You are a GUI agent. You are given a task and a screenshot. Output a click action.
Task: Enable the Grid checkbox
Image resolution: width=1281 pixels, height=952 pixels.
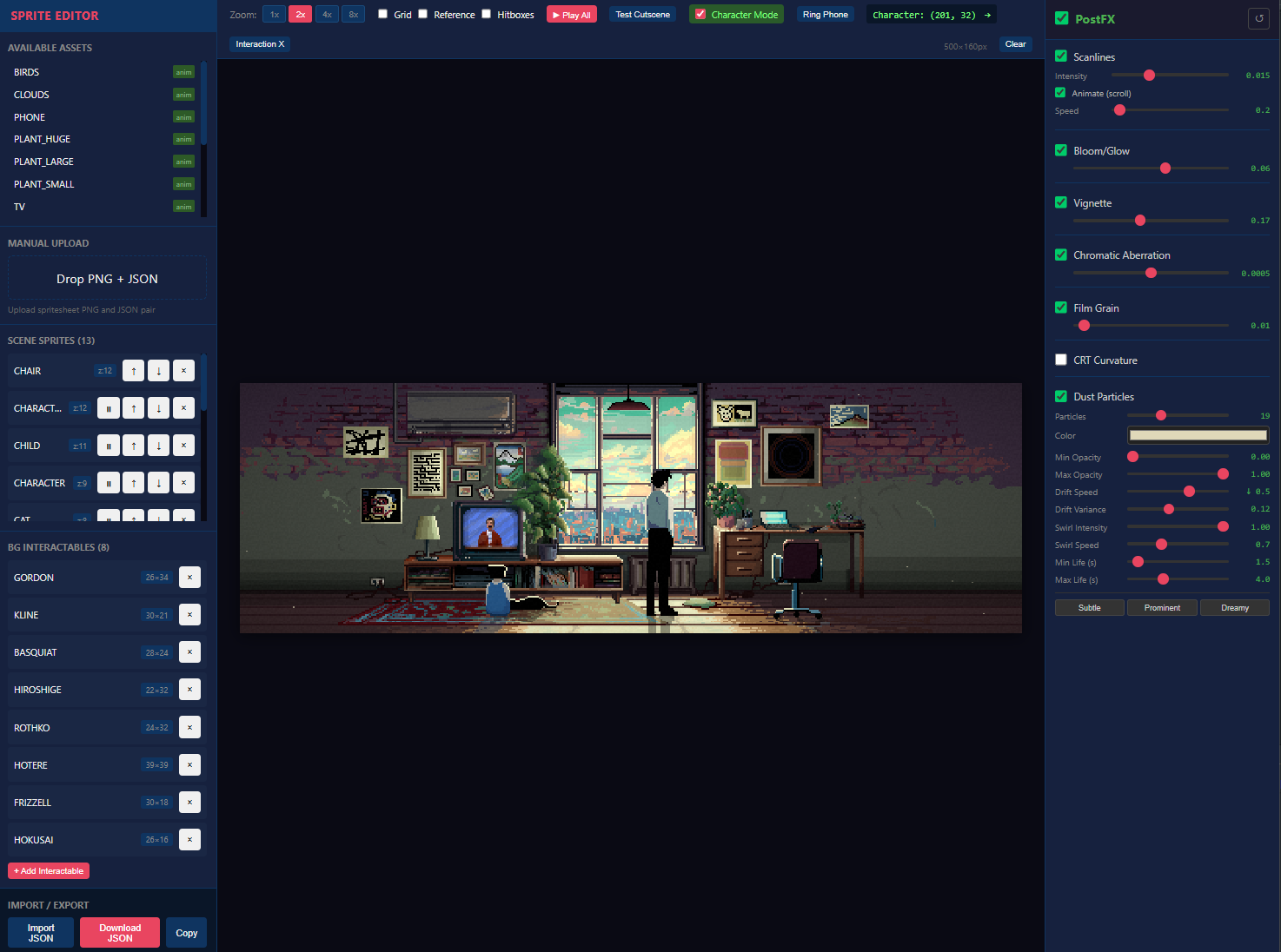click(382, 14)
